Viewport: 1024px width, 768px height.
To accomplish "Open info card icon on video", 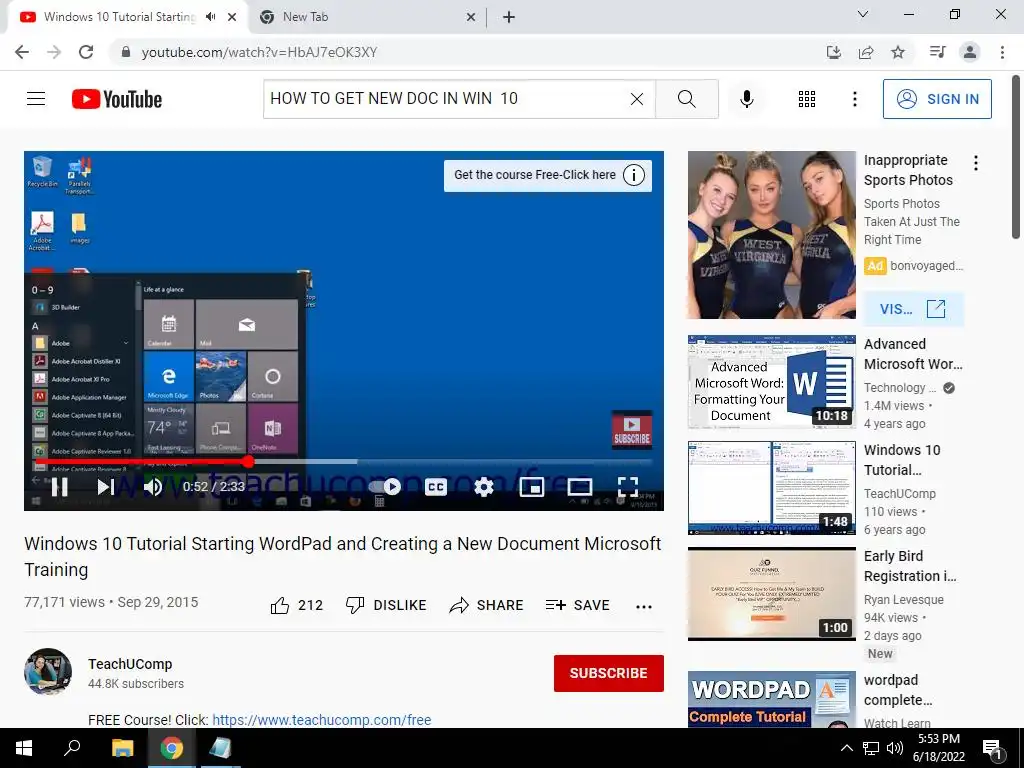I will 634,175.
